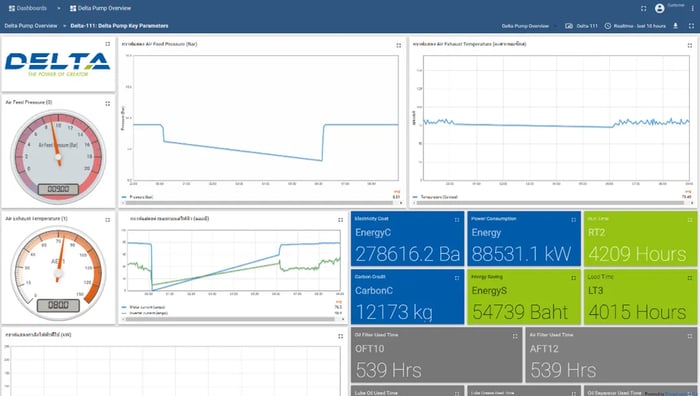Viewport: 700px width, 396px height.
Task: Click right scroll arrow under pressure chart
Action: 401,203
